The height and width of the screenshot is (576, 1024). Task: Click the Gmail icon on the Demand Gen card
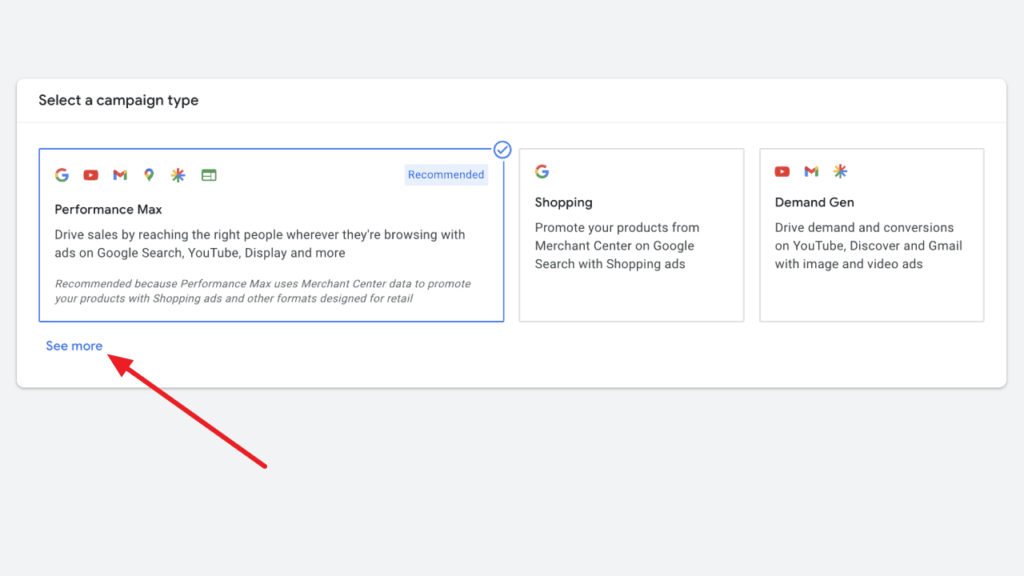pos(811,171)
